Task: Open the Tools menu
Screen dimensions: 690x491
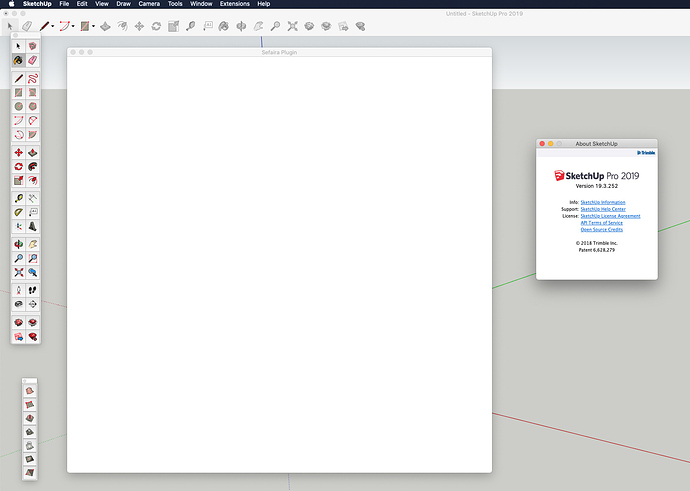Action: coord(175,4)
